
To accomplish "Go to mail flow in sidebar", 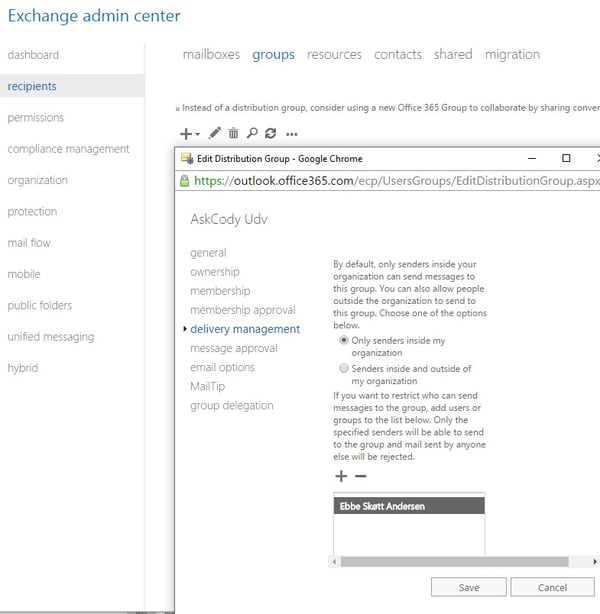I will click(x=29, y=243).
